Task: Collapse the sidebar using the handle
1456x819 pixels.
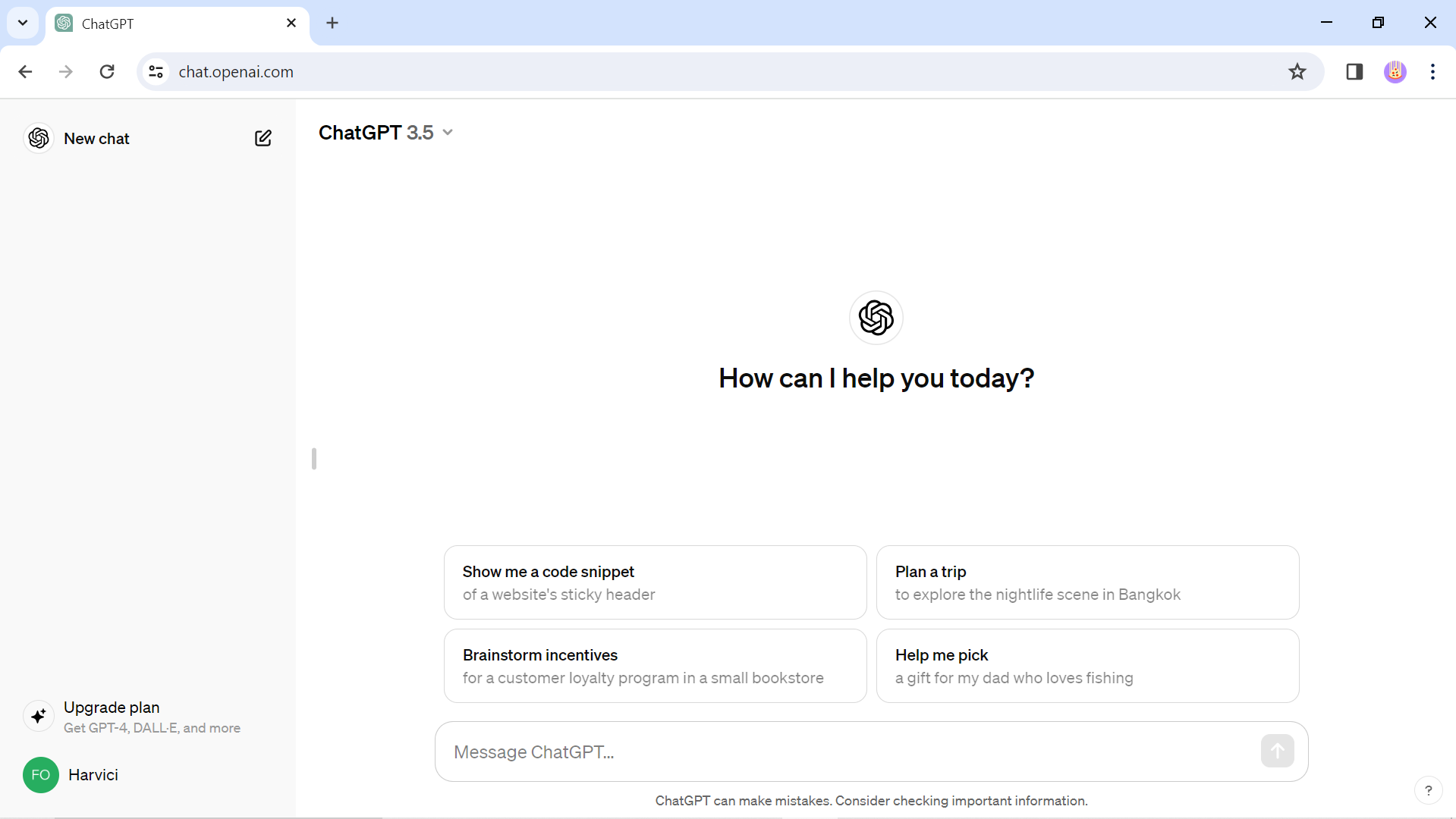Action: coord(314,459)
